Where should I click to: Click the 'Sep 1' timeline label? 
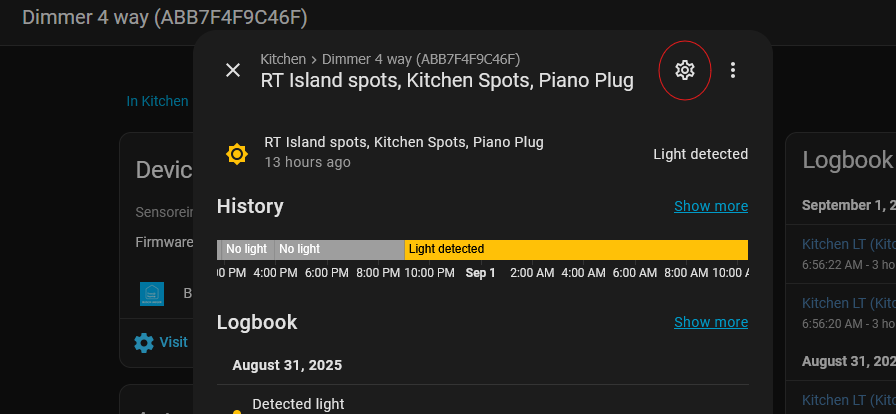coord(480,272)
